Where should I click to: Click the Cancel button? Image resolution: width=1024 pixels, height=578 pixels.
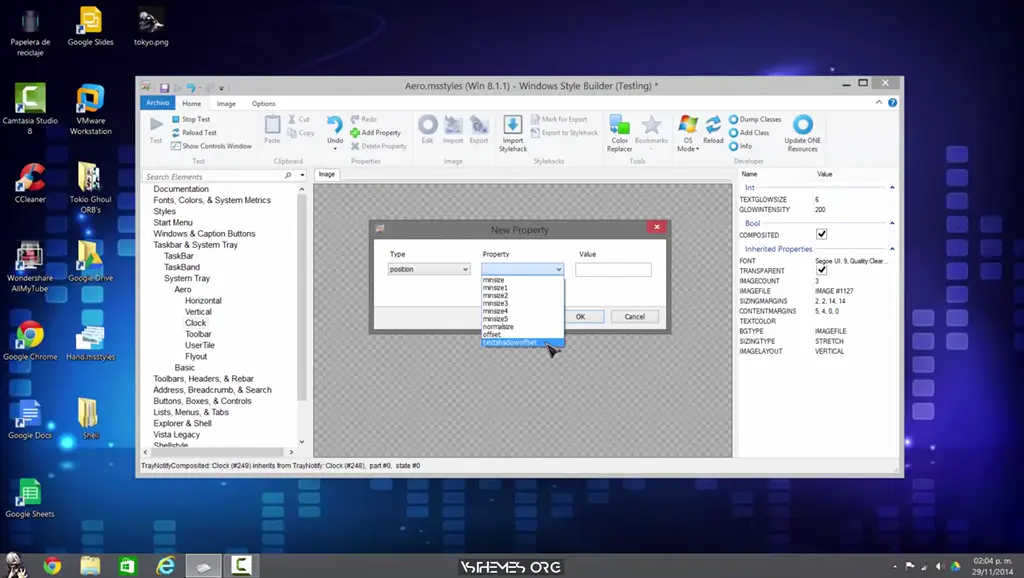click(634, 316)
